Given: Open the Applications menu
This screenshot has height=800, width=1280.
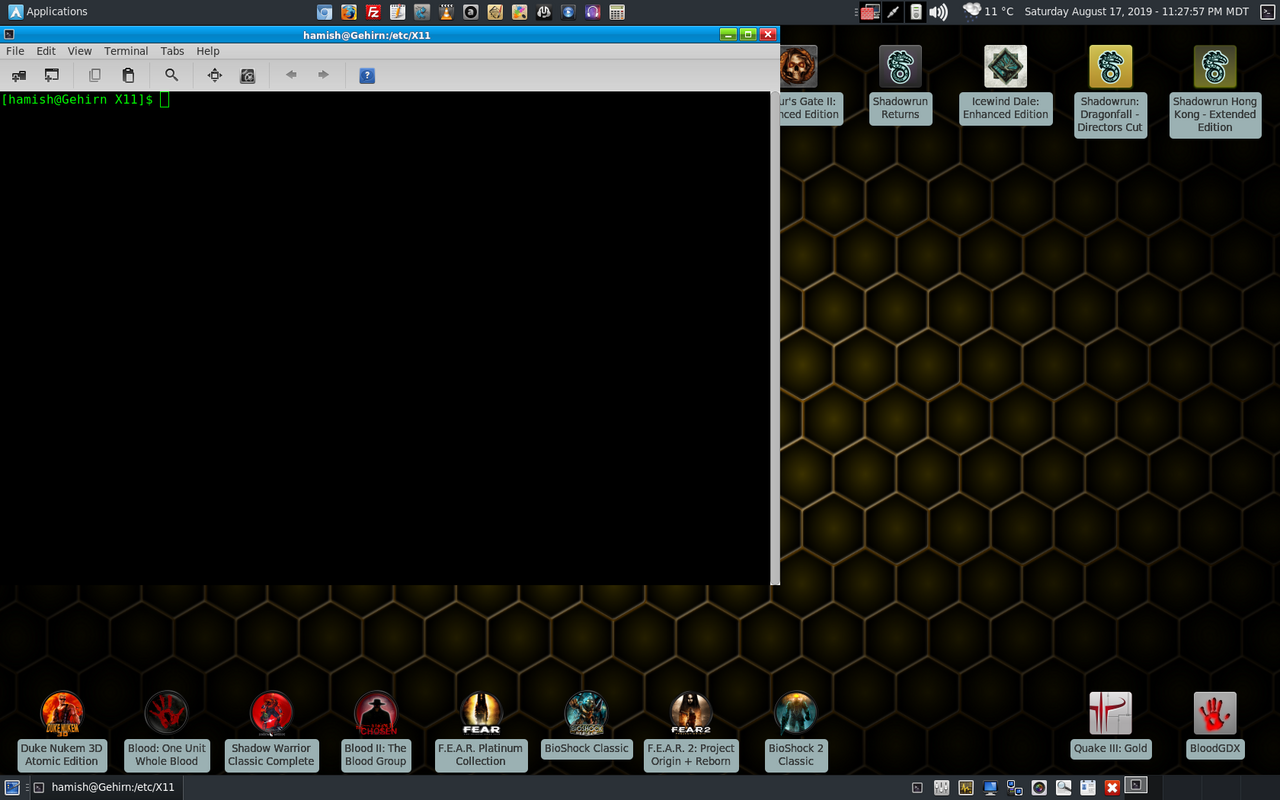Looking at the screenshot, I should pyautogui.click(x=48, y=12).
